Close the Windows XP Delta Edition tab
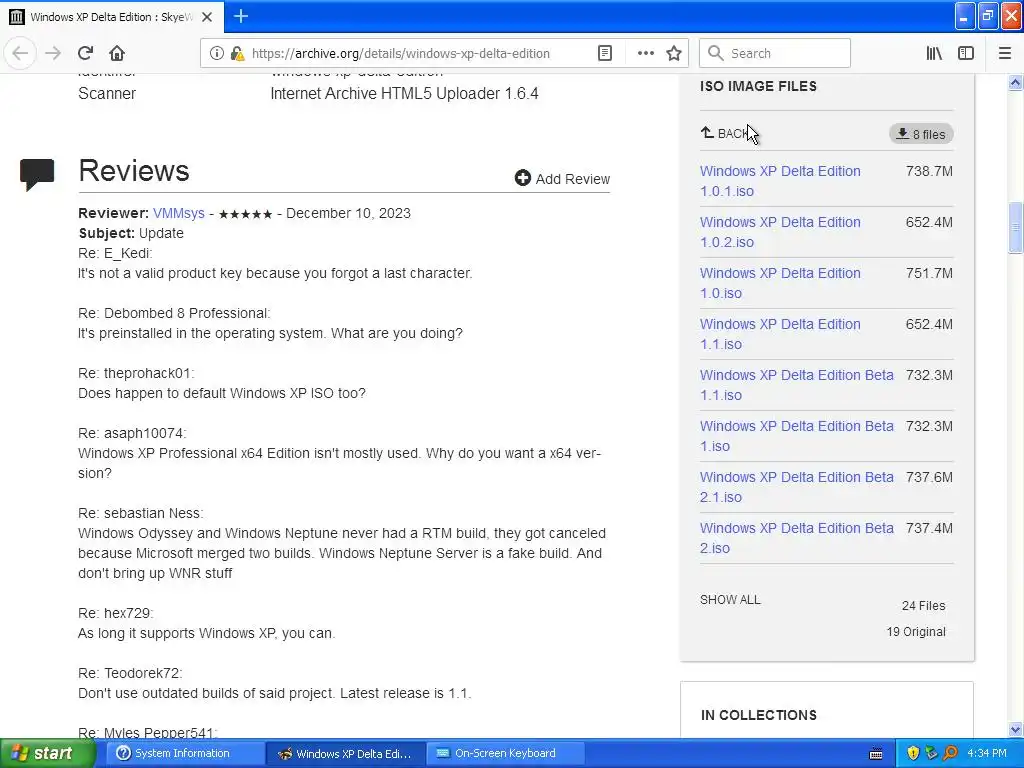The width and height of the screenshot is (1024, 768). (x=207, y=17)
